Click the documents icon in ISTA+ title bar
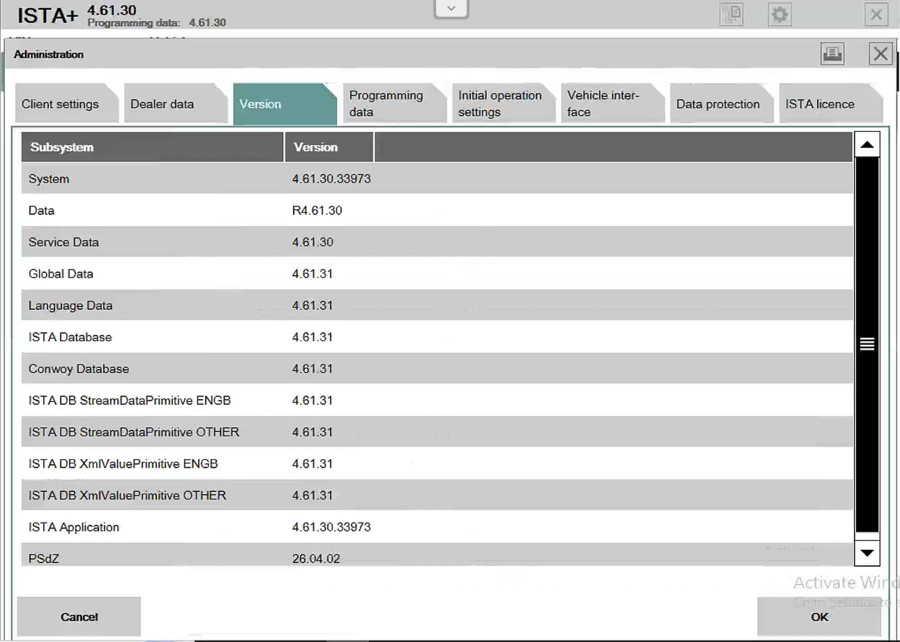 (x=731, y=14)
